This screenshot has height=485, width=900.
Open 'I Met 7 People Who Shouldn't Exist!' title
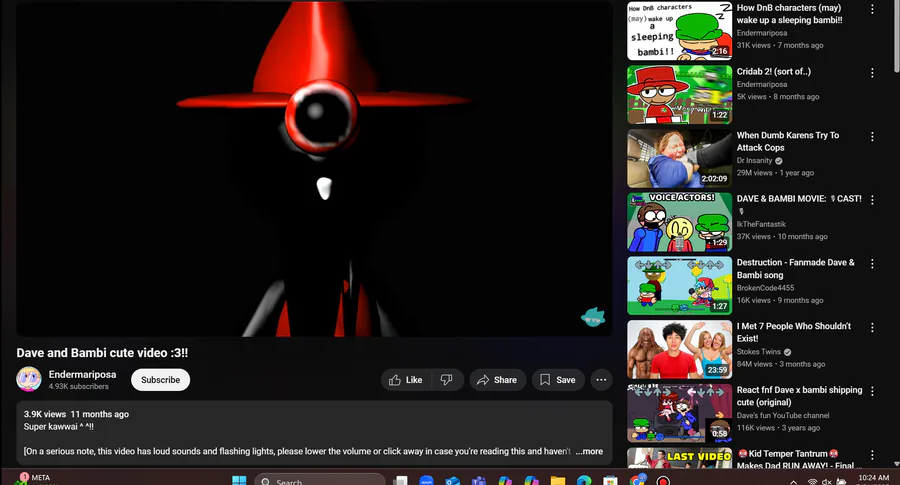[794, 332]
